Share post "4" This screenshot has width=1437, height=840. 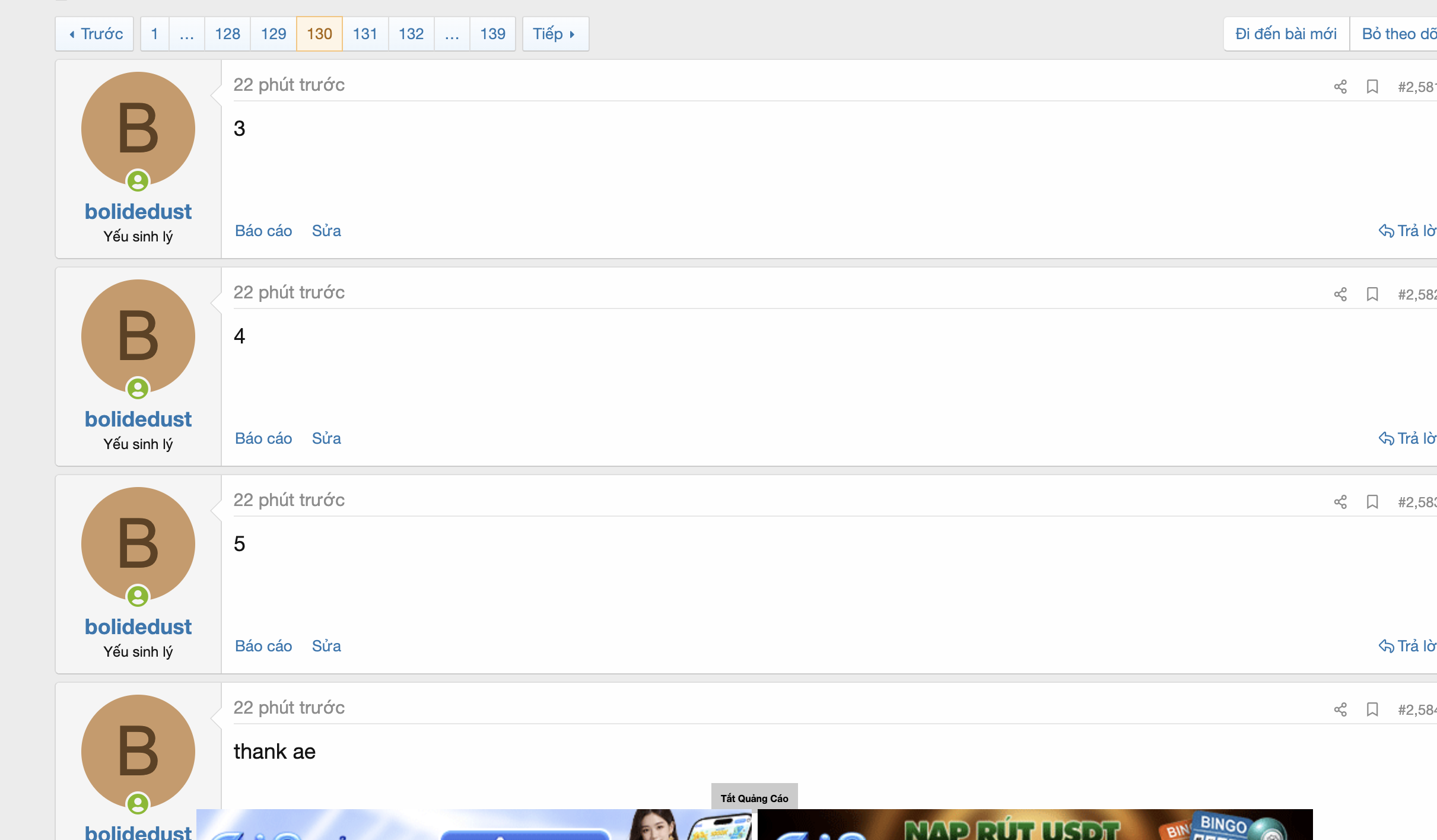point(1341,294)
